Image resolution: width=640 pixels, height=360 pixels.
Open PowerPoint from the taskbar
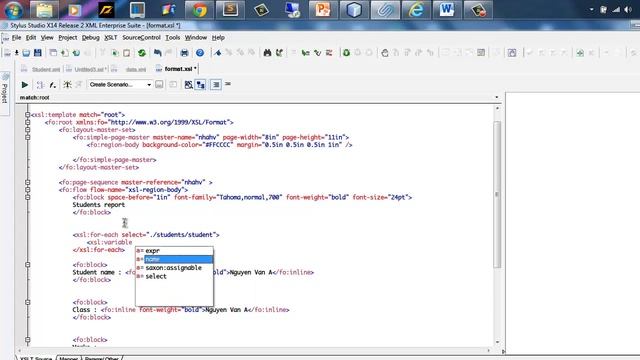[x=322, y=10]
